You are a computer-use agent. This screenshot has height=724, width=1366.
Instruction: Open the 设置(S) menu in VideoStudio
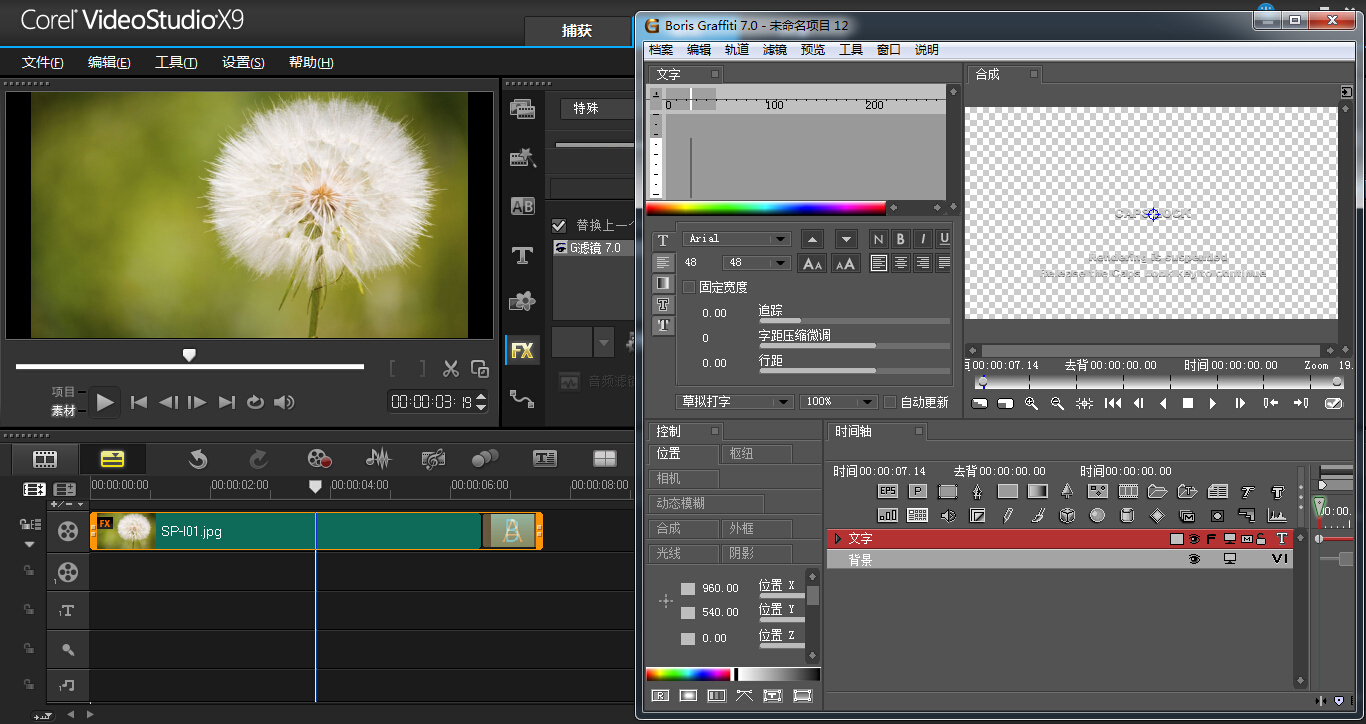[x=243, y=62]
